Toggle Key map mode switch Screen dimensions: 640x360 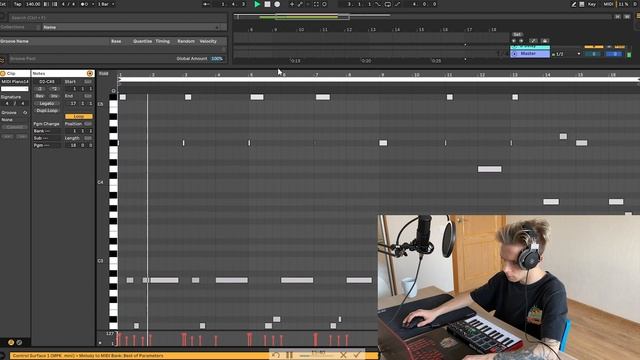coord(592,4)
